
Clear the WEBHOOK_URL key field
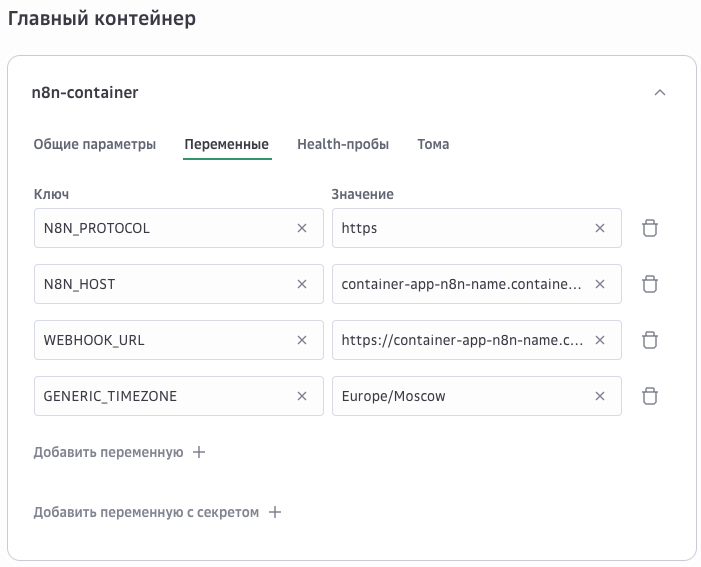pyautogui.click(x=302, y=340)
